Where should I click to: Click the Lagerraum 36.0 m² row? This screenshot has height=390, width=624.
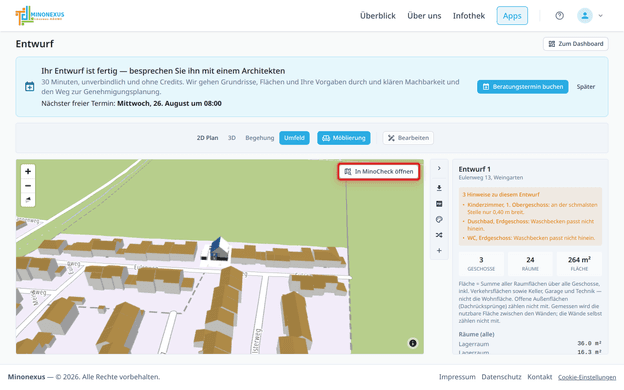click(530, 343)
